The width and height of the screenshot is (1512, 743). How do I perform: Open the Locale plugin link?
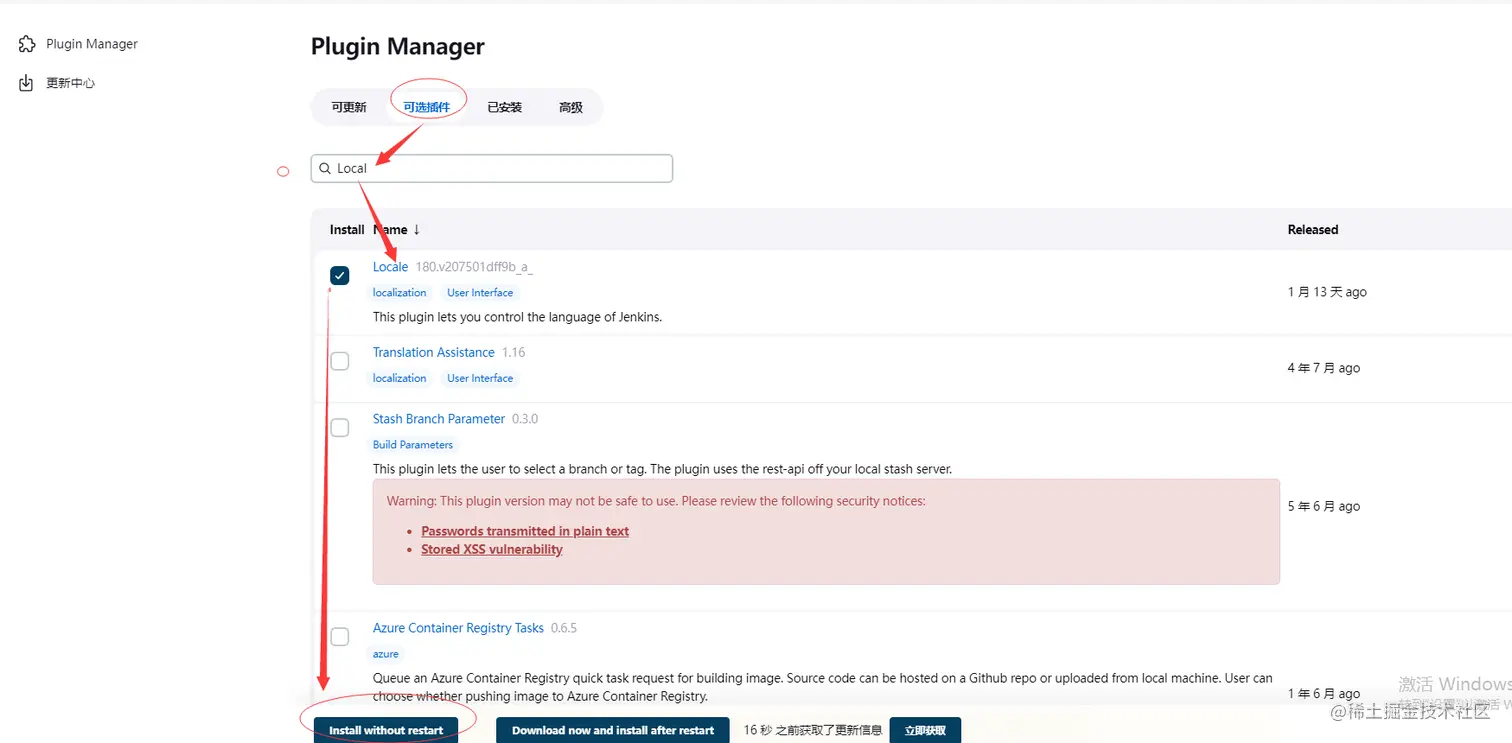(390, 267)
